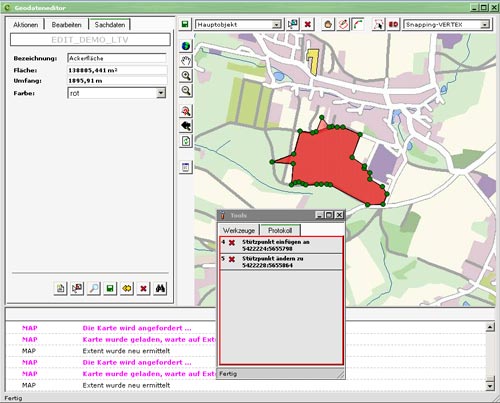Screen dimensions: 500x403
Task: Click the Bezeichnung field containing Ackerfläche
Action: tap(117, 58)
